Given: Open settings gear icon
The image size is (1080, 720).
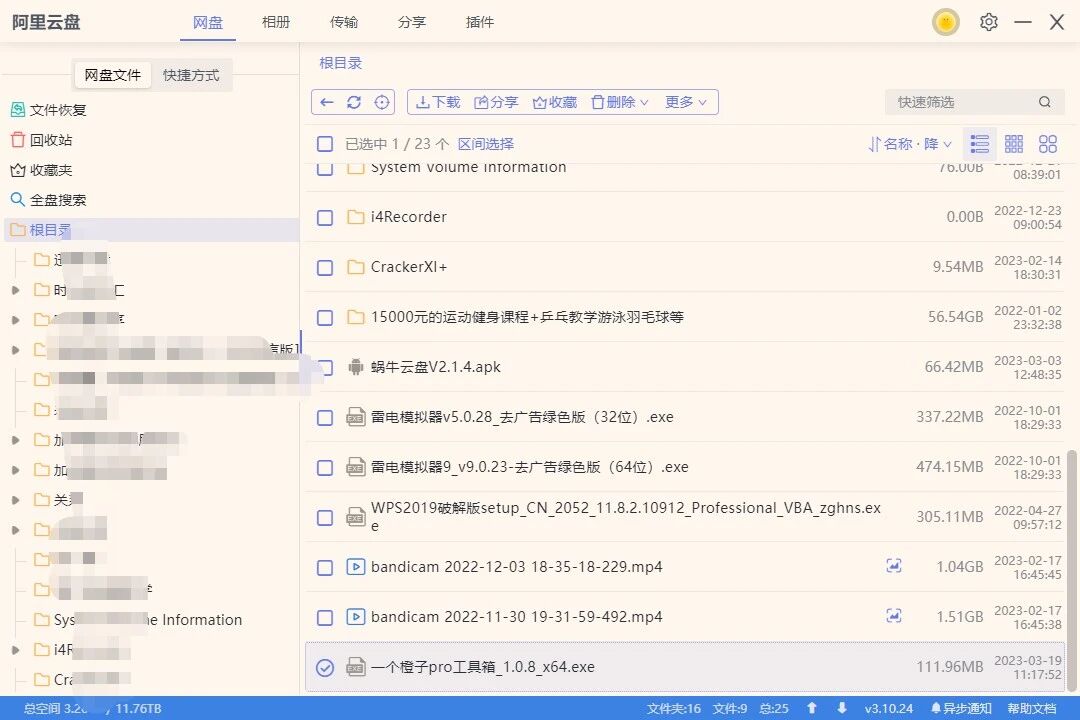Looking at the screenshot, I should pyautogui.click(x=988, y=22).
